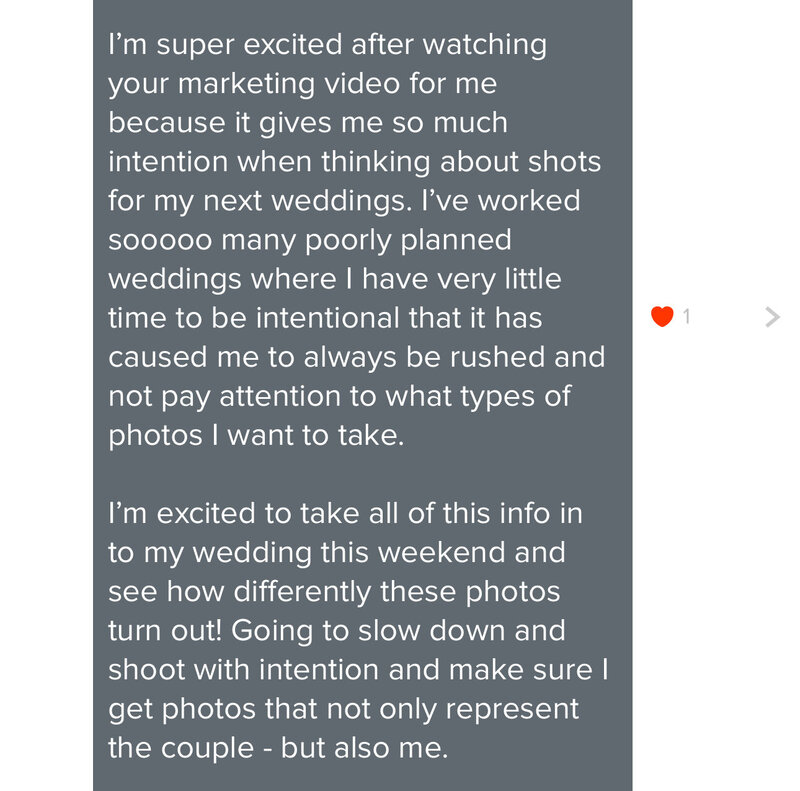Viewport: 800px width, 791px height.
Task: Click the word "weddings." before "I've worked"
Action: (x=341, y=201)
